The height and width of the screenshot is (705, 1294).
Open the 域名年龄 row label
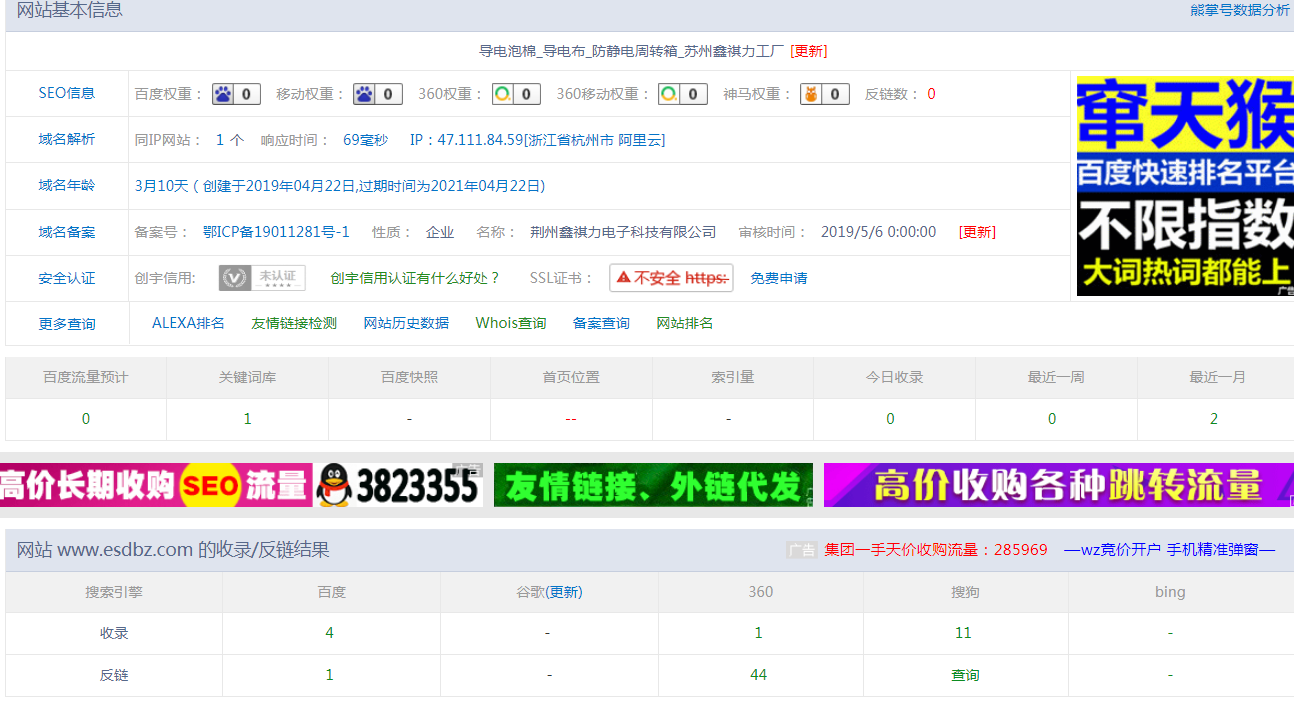click(x=67, y=185)
